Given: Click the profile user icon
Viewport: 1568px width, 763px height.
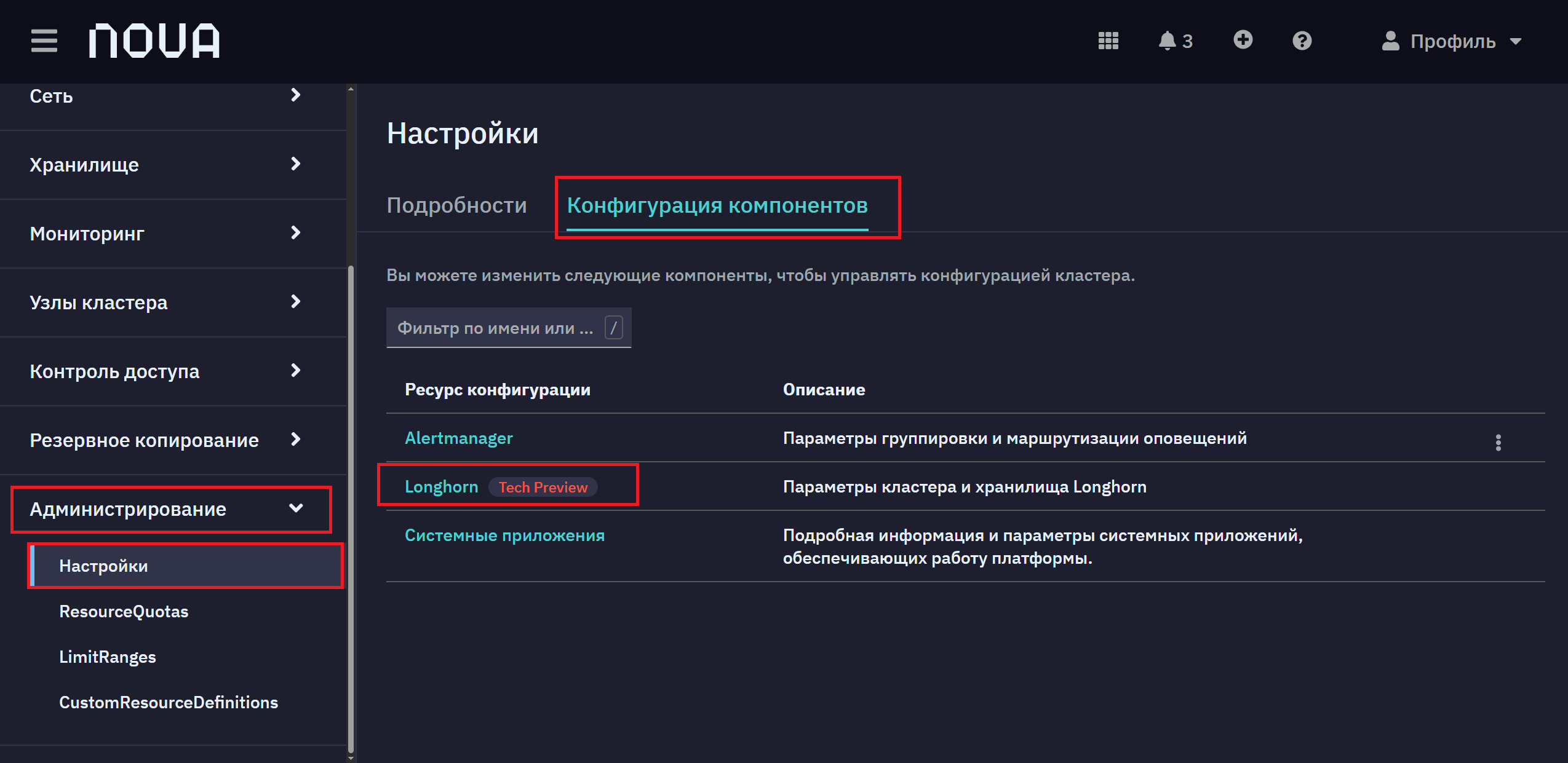Looking at the screenshot, I should (x=1390, y=41).
